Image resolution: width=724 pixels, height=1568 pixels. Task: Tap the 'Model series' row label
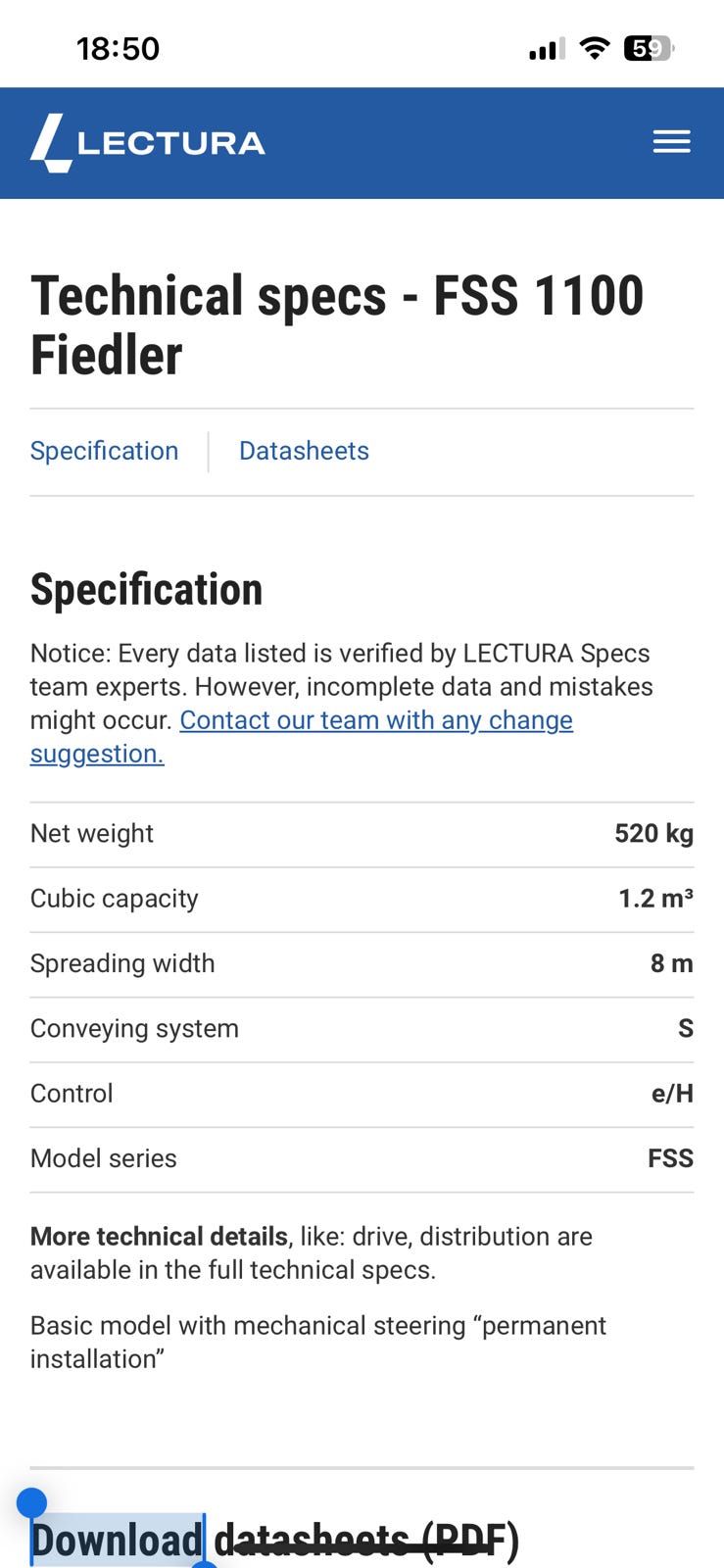coord(104,1158)
